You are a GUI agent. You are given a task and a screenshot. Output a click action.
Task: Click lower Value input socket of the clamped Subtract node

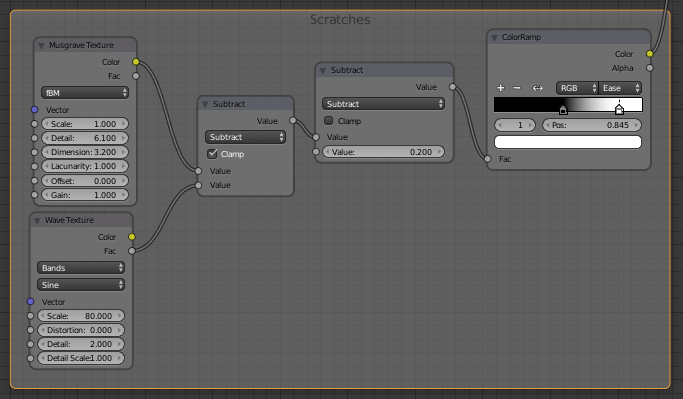[x=199, y=185]
